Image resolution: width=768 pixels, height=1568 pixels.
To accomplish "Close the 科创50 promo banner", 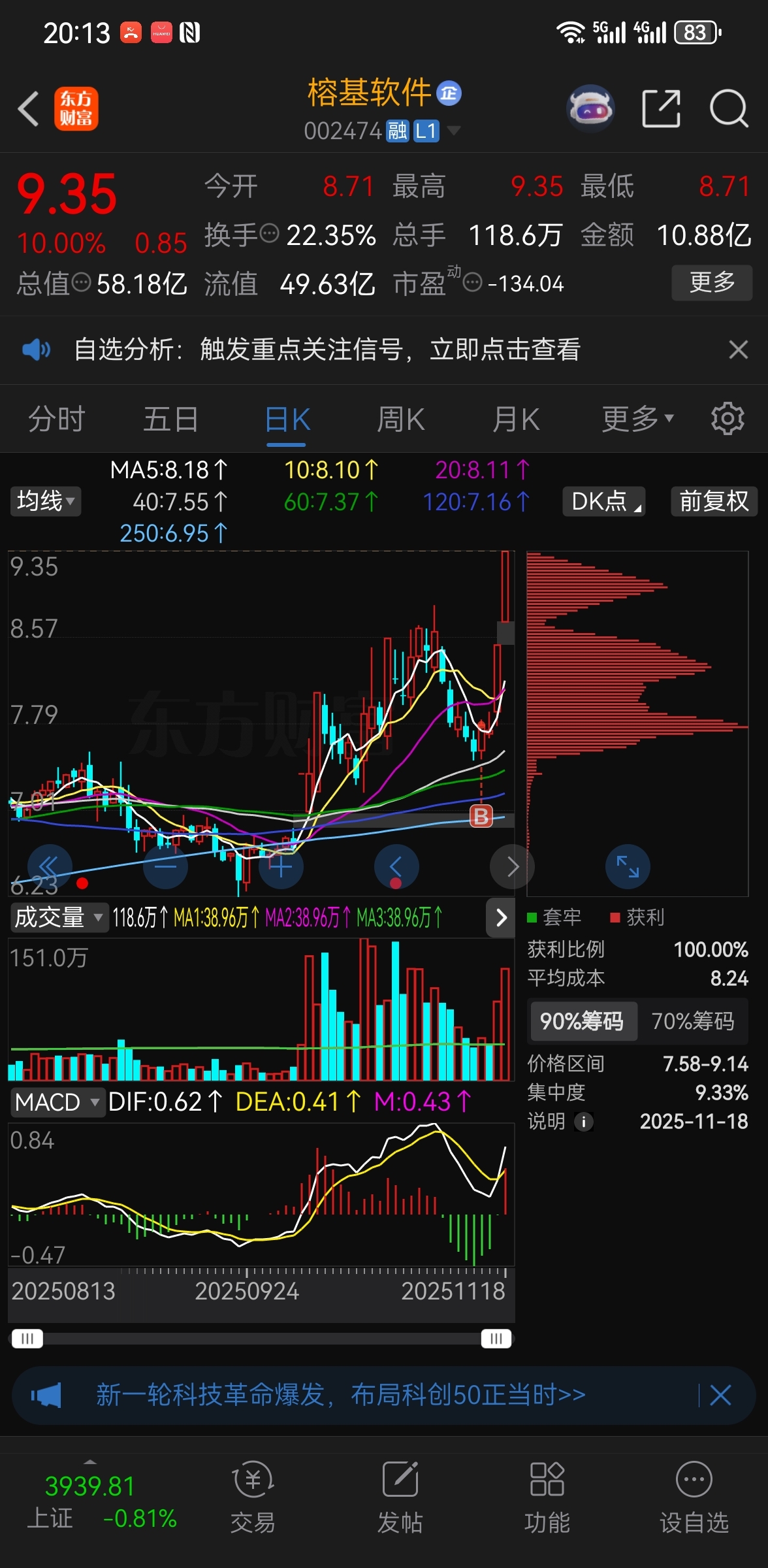I will (720, 1396).
